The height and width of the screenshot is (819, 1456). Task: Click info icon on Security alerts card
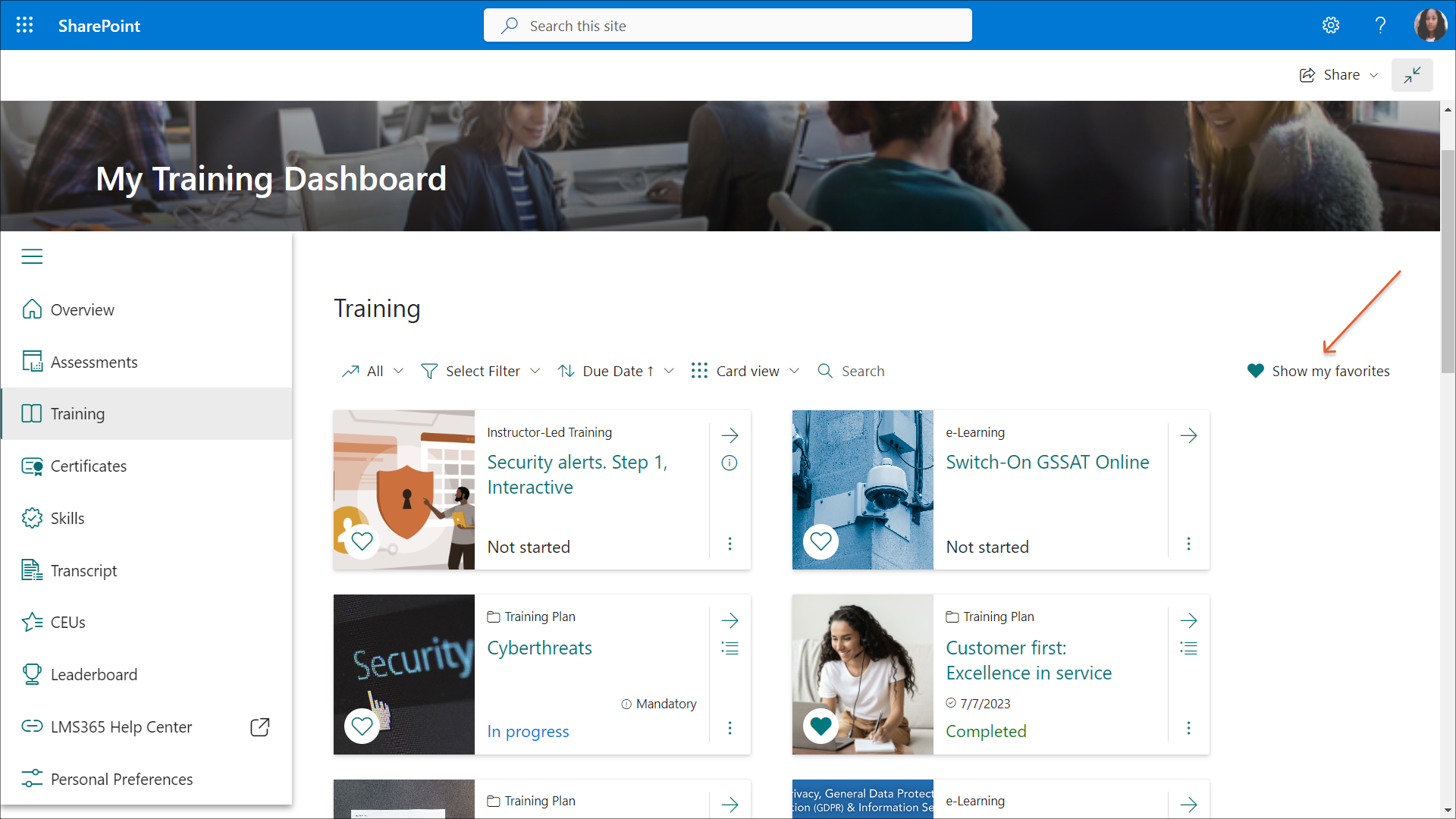(x=730, y=463)
